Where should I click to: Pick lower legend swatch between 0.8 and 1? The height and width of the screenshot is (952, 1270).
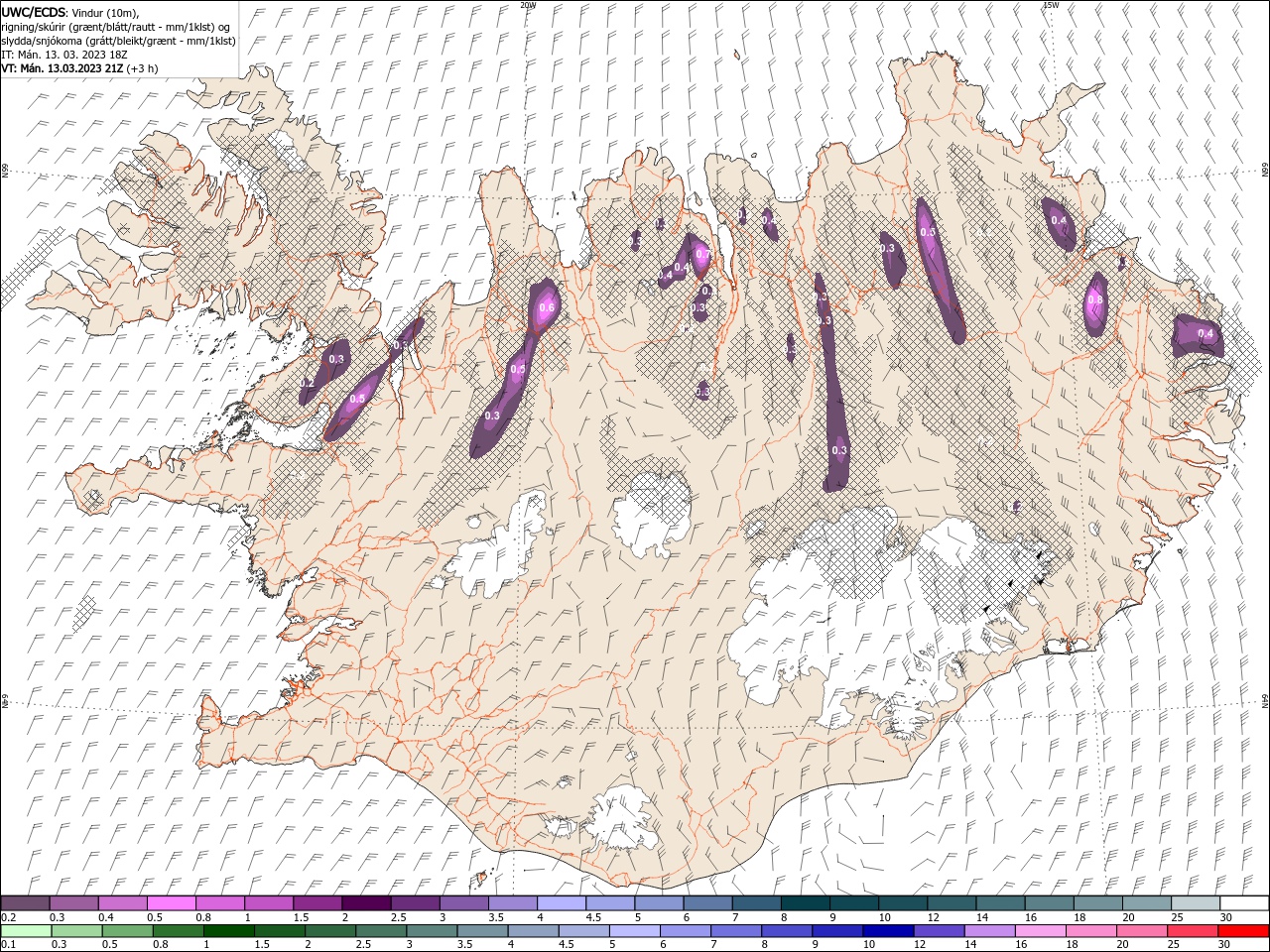(179, 931)
